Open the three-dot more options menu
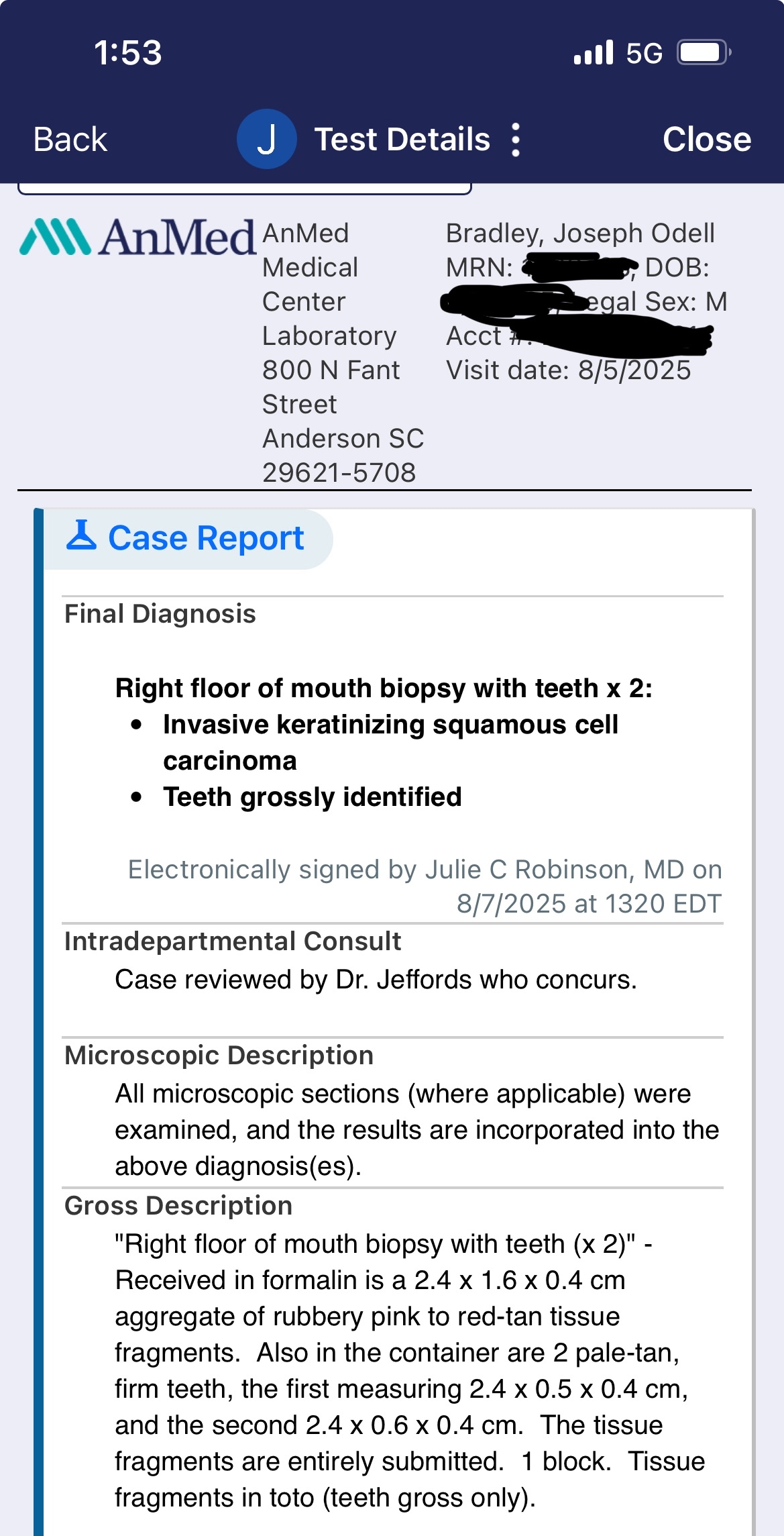Viewport: 784px width, 1536px height. (515, 140)
